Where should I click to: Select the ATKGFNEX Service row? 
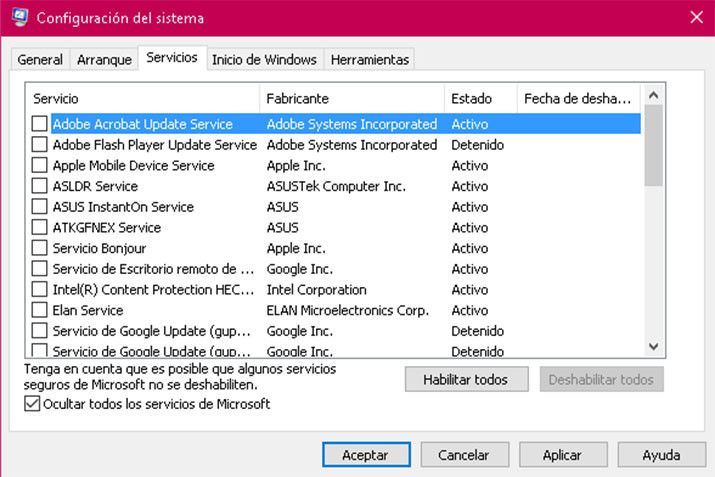click(336, 228)
